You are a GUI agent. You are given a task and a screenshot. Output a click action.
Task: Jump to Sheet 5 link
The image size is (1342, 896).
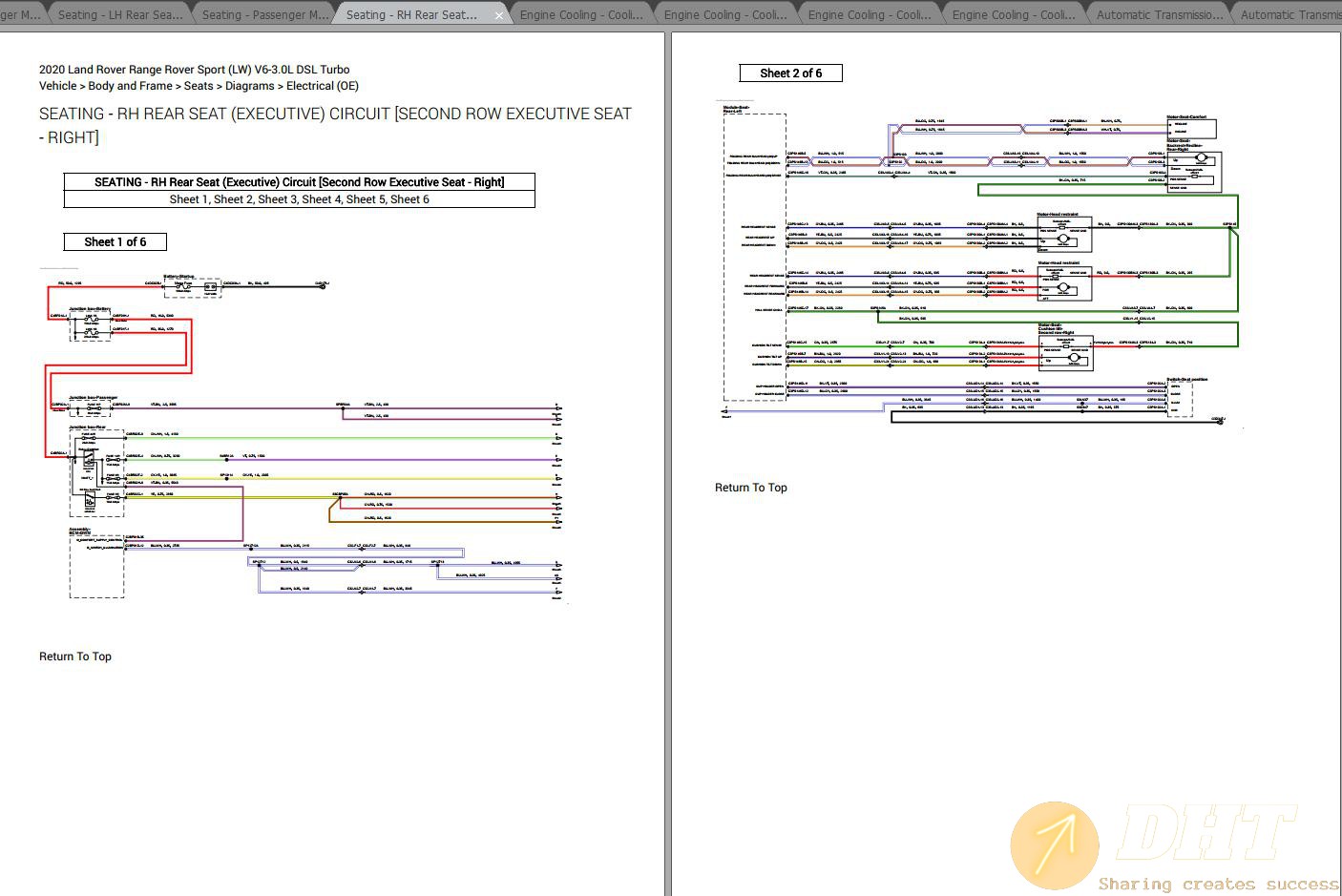(x=365, y=199)
